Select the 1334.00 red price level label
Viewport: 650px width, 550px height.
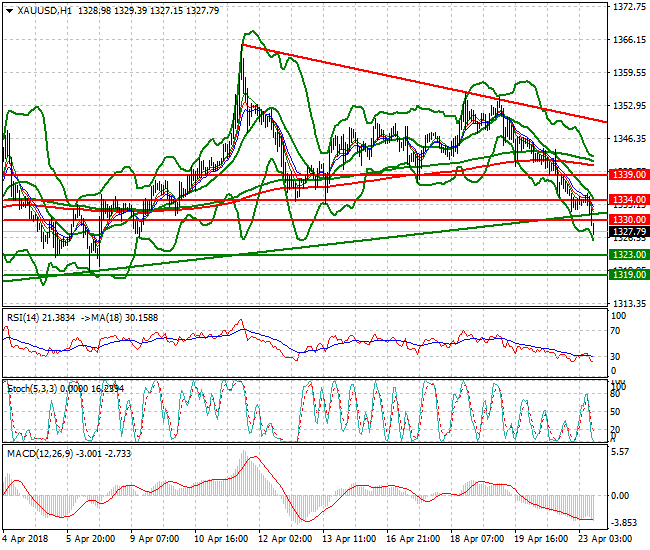[x=629, y=200]
